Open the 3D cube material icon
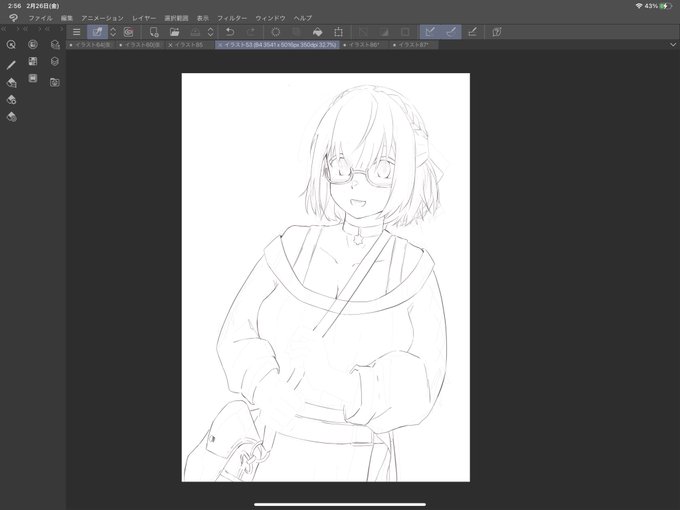680x510 pixels. coord(55,61)
